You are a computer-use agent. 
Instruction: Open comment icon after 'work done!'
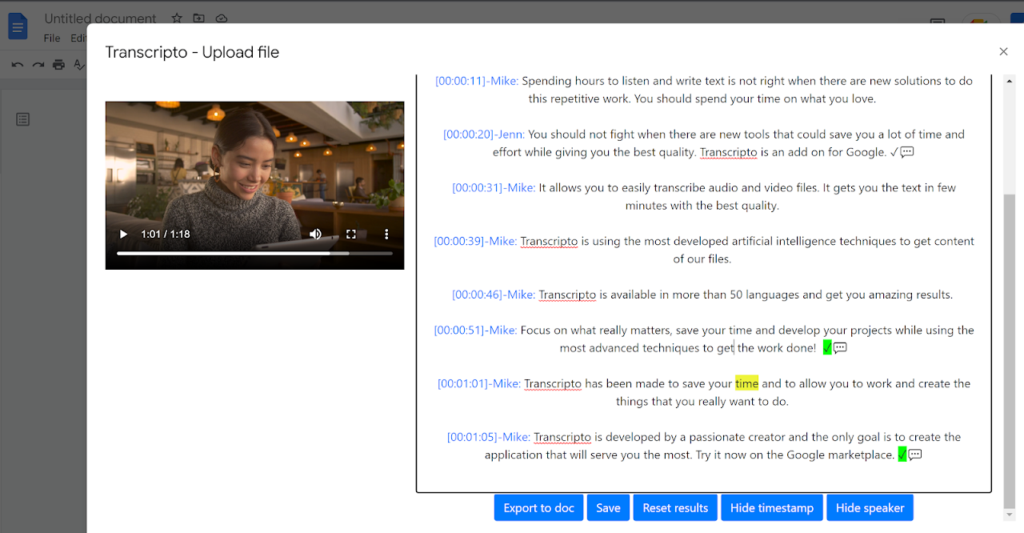(840, 348)
